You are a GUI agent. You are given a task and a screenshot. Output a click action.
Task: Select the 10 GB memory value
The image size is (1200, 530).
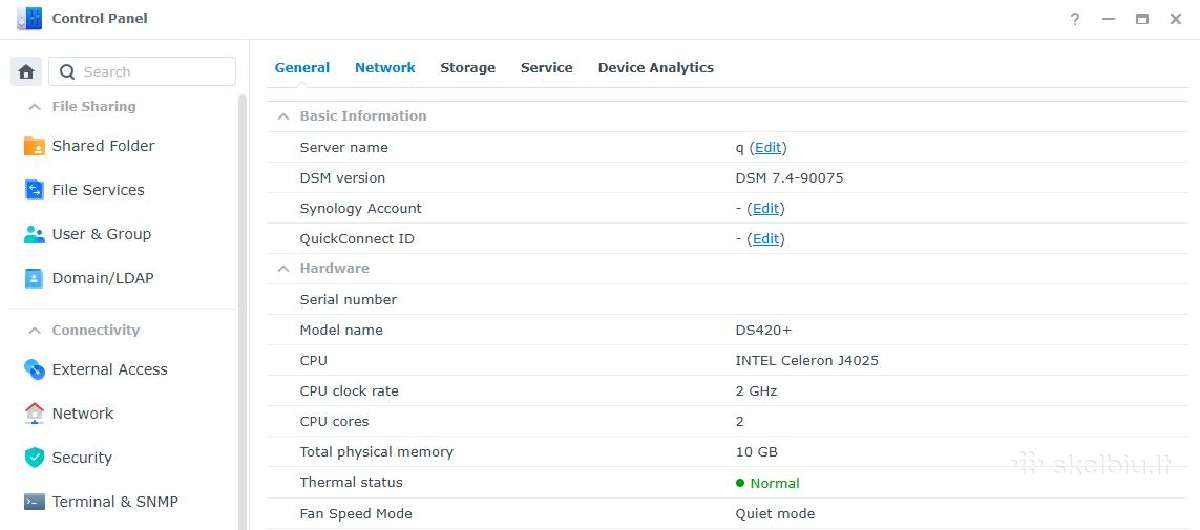756,452
